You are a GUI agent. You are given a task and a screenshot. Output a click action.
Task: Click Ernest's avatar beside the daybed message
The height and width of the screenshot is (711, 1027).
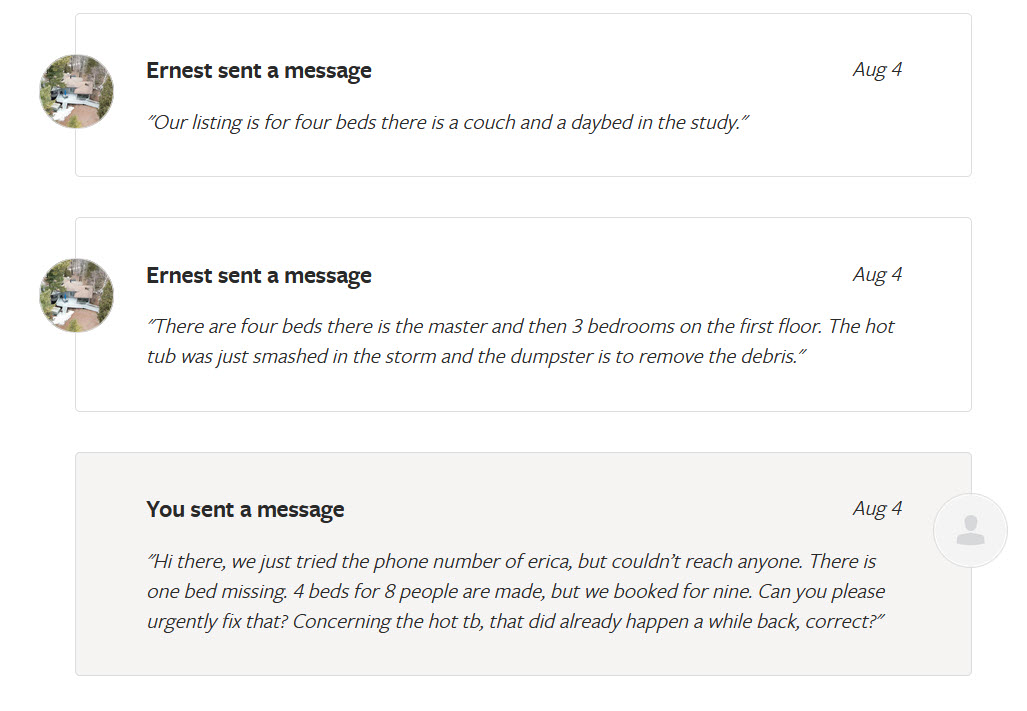coord(76,91)
